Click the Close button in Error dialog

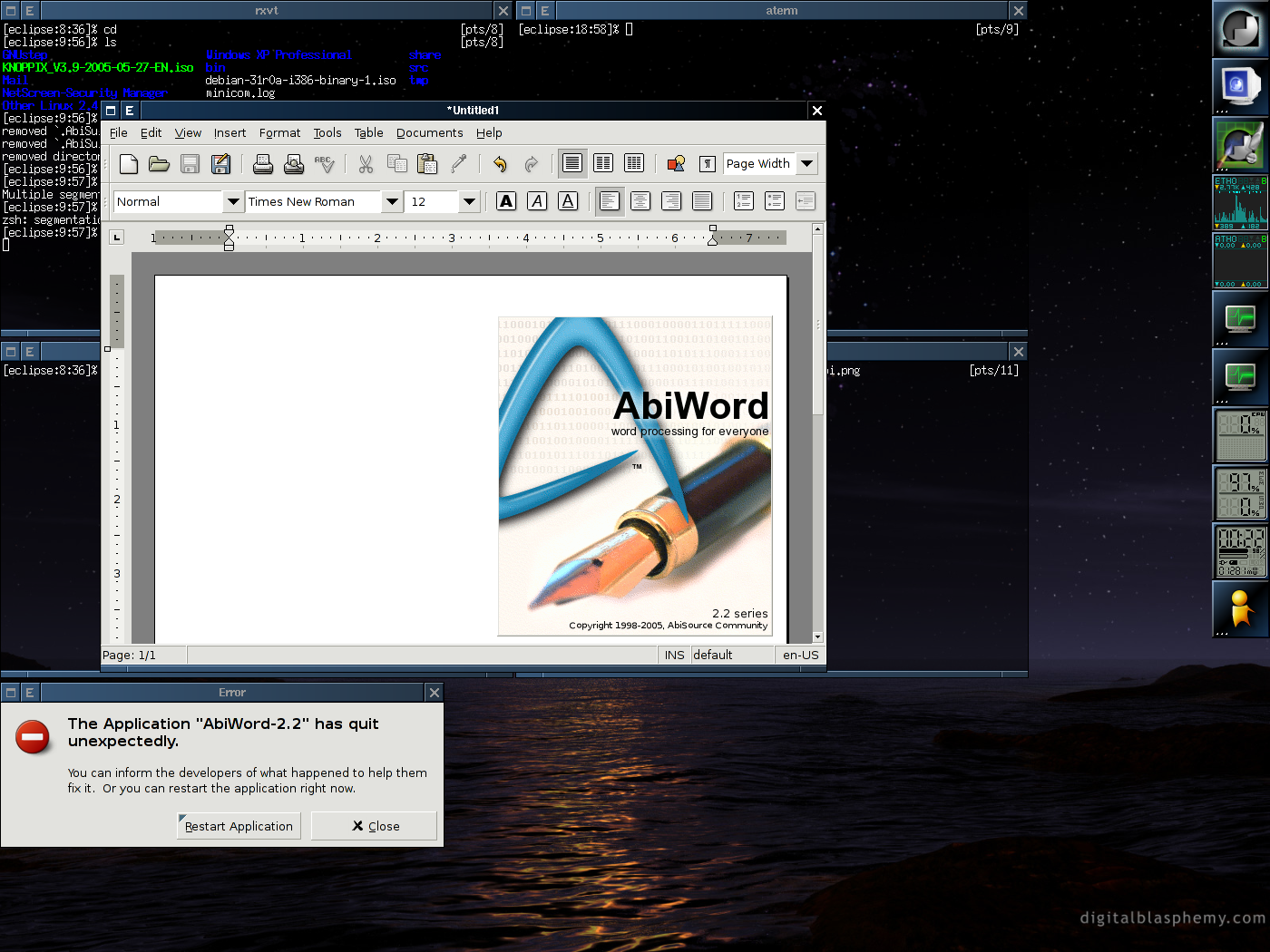374,826
